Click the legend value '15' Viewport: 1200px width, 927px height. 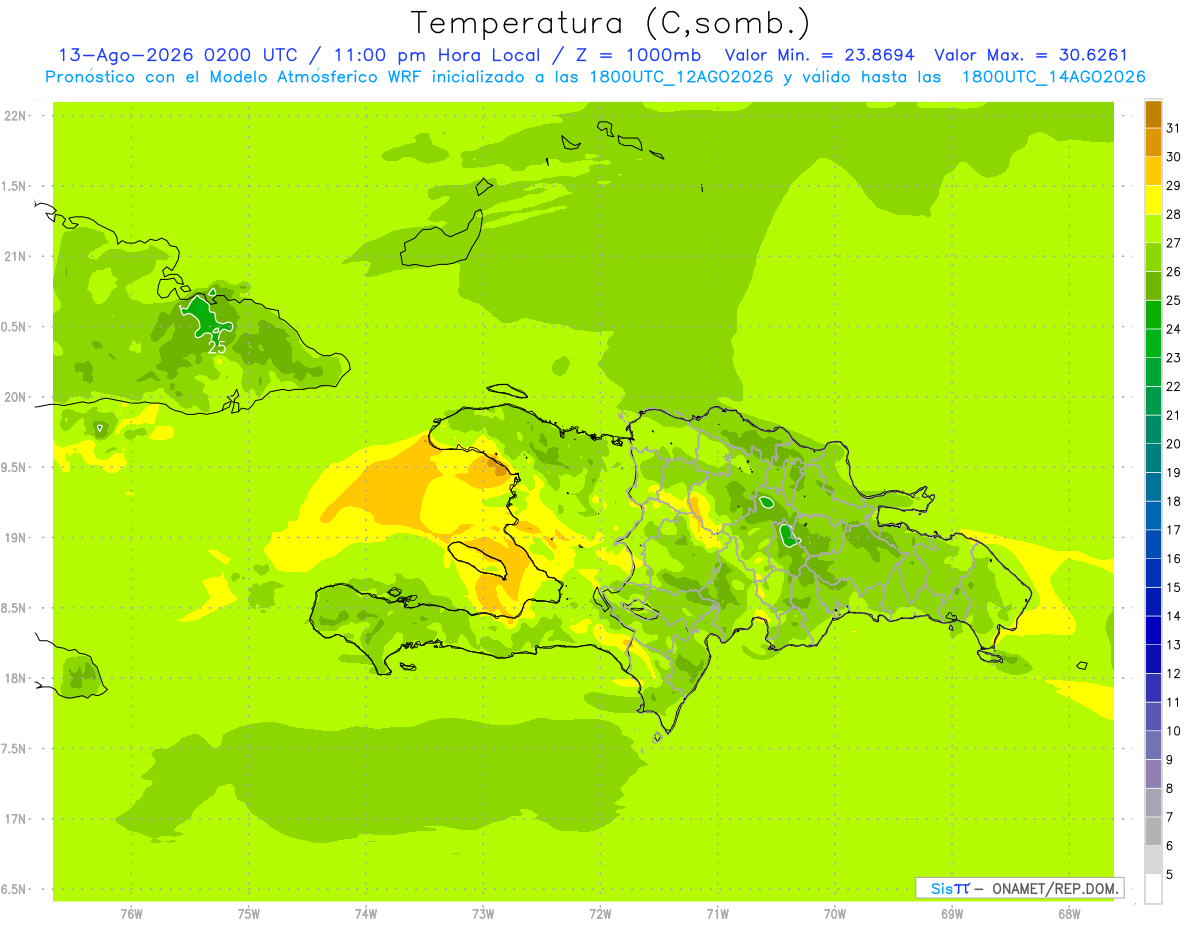tap(1173, 588)
